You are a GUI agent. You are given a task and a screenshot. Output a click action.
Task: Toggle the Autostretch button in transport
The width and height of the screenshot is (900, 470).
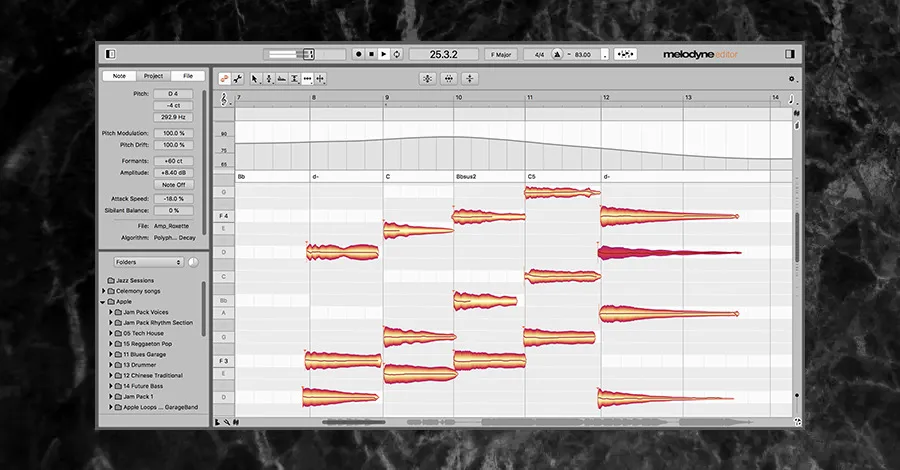(x=625, y=55)
